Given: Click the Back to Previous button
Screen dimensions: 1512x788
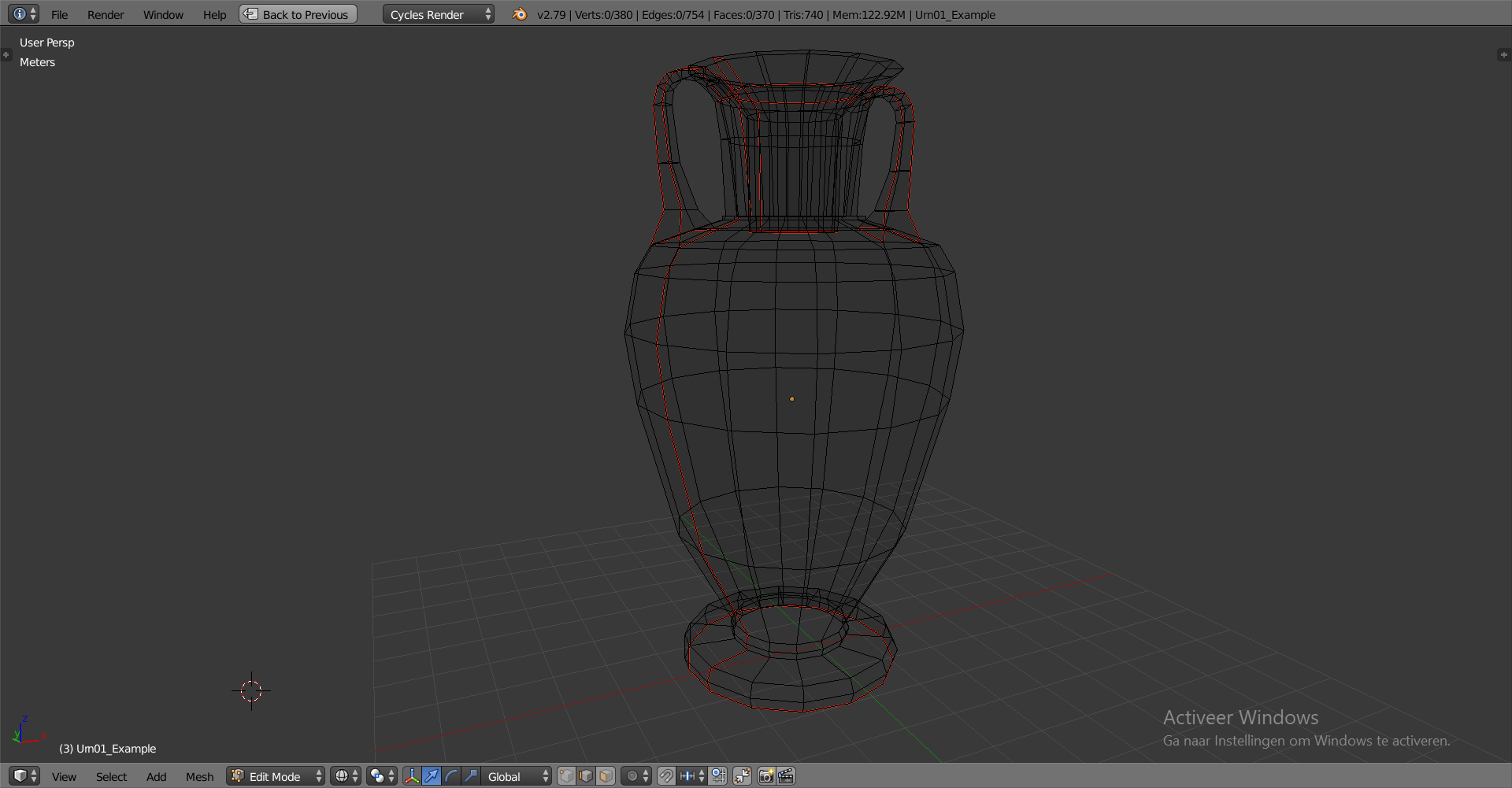Looking at the screenshot, I should [297, 13].
